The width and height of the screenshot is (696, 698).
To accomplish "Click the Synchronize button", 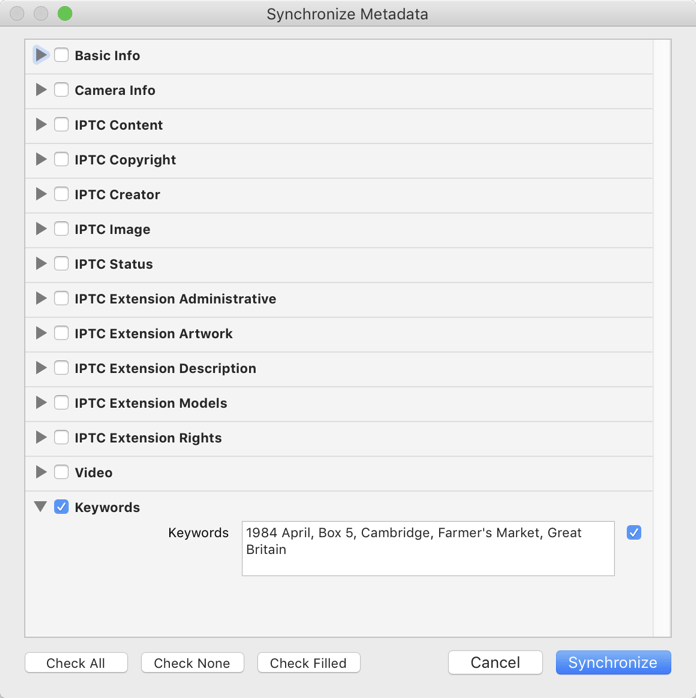I will [x=613, y=662].
